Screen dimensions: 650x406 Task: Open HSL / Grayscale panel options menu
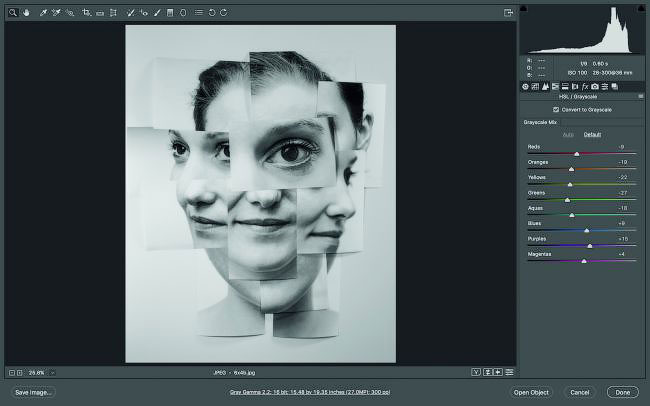pos(641,96)
